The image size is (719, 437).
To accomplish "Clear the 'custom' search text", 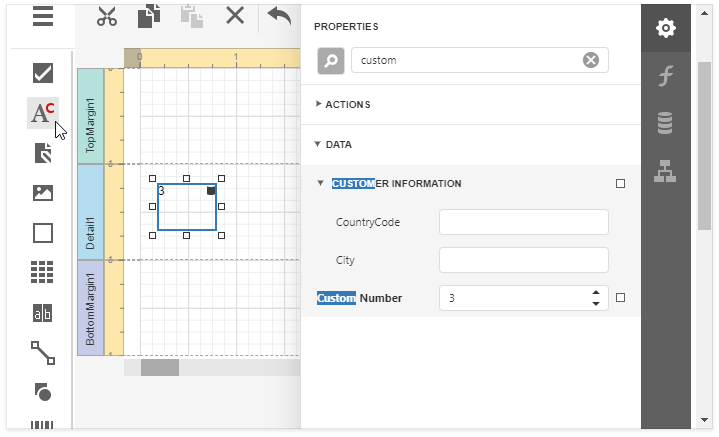I will pyautogui.click(x=591, y=60).
